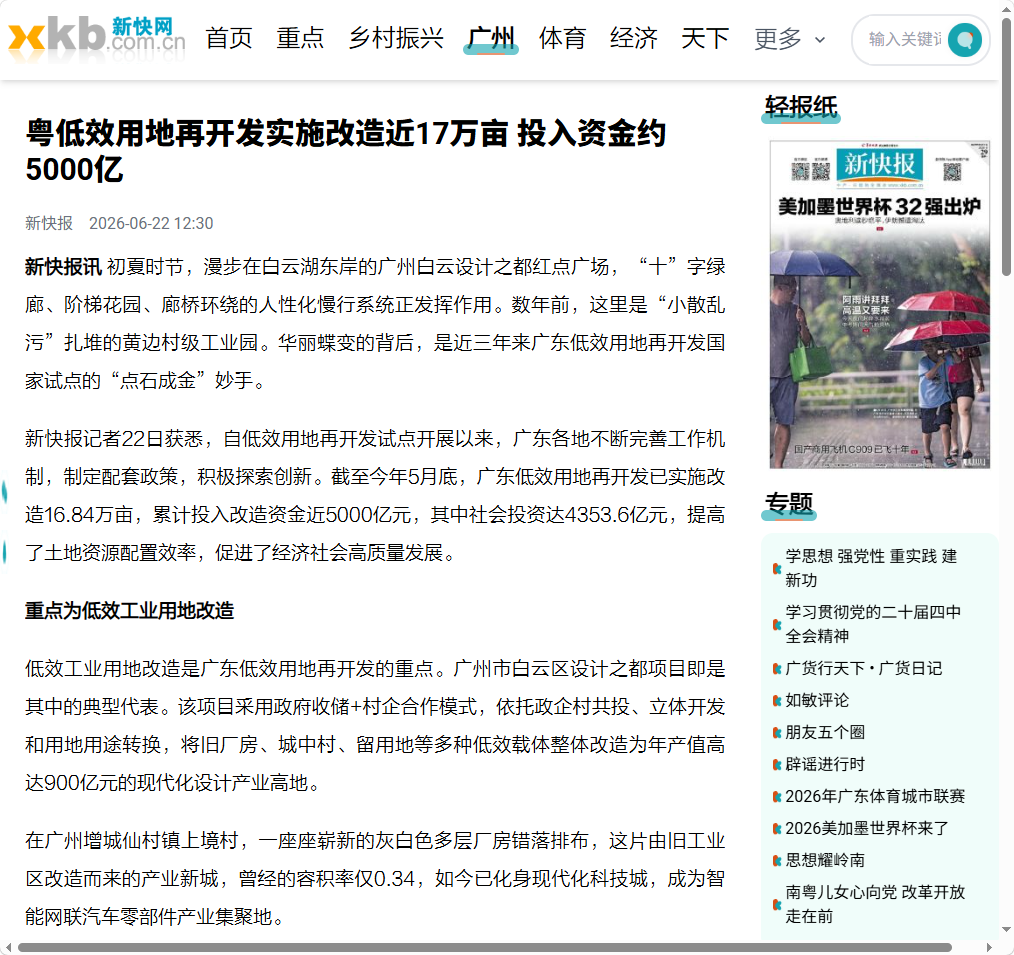The image size is (1014, 955).
Task: Expand the 更多 dropdown chevron
Action: (820, 39)
